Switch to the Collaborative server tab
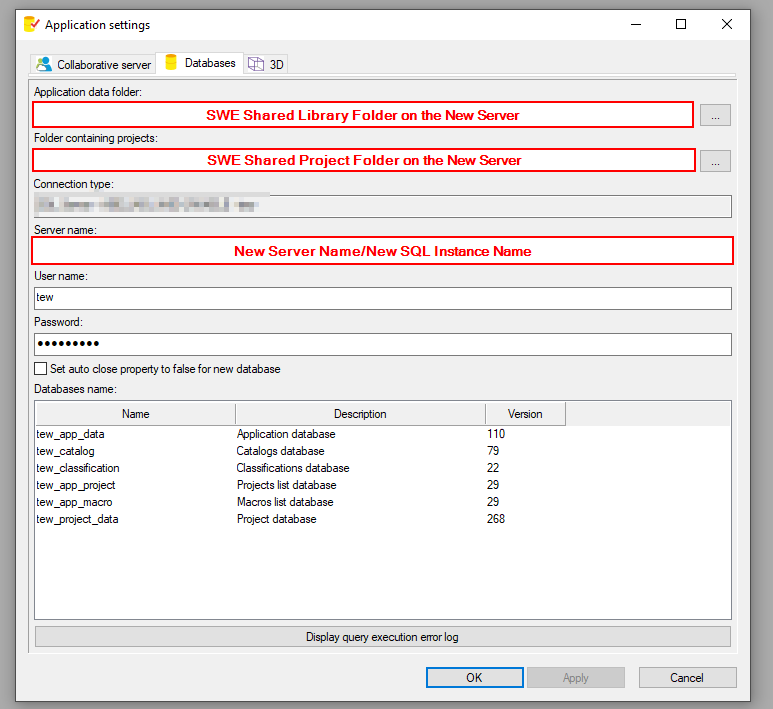773x709 pixels. [x=93, y=64]
